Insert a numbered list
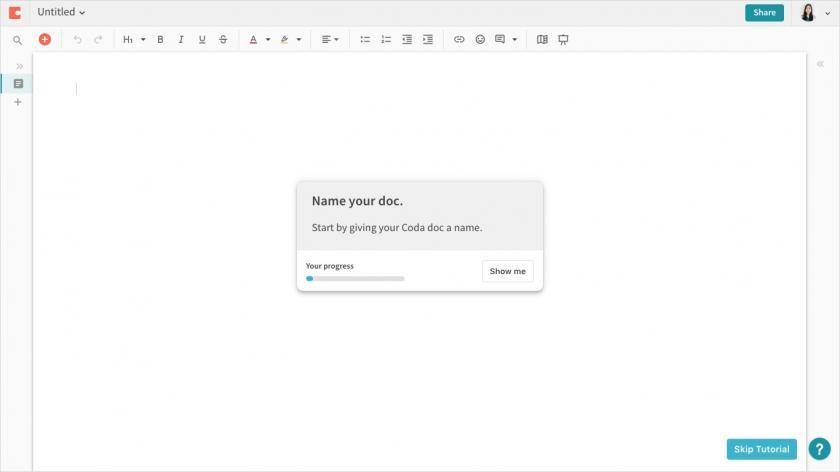 point(386,40)
